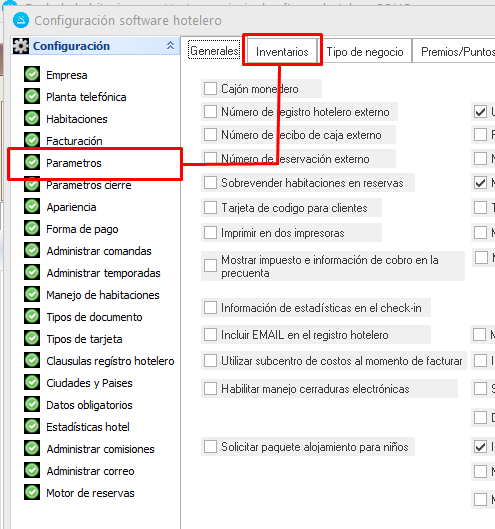Click the green check icon next to Parametros
The width and height of the screenshot is (495, 529).
[x=32, y=162]
